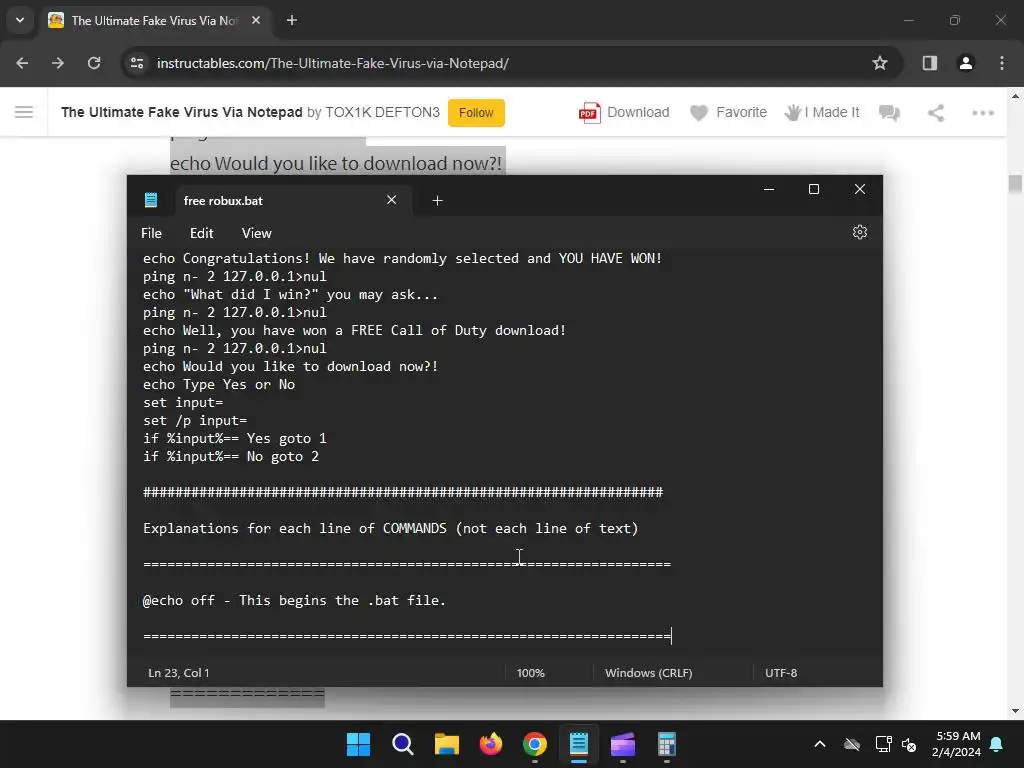View site information icon in address bar
The height and width of the screenshot is (768, 1024).
tap(137, 63)
